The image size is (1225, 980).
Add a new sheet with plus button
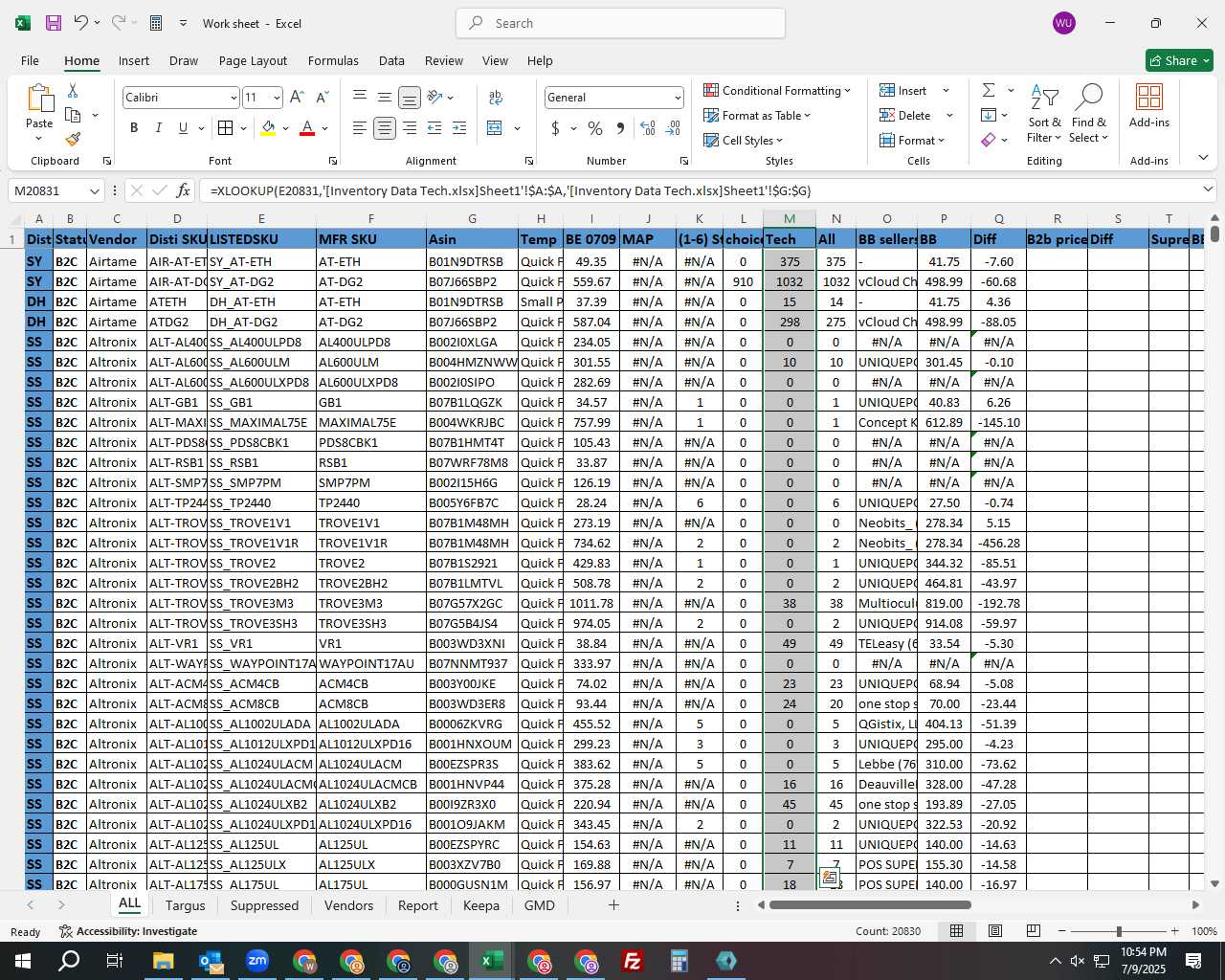coord(613,904)
